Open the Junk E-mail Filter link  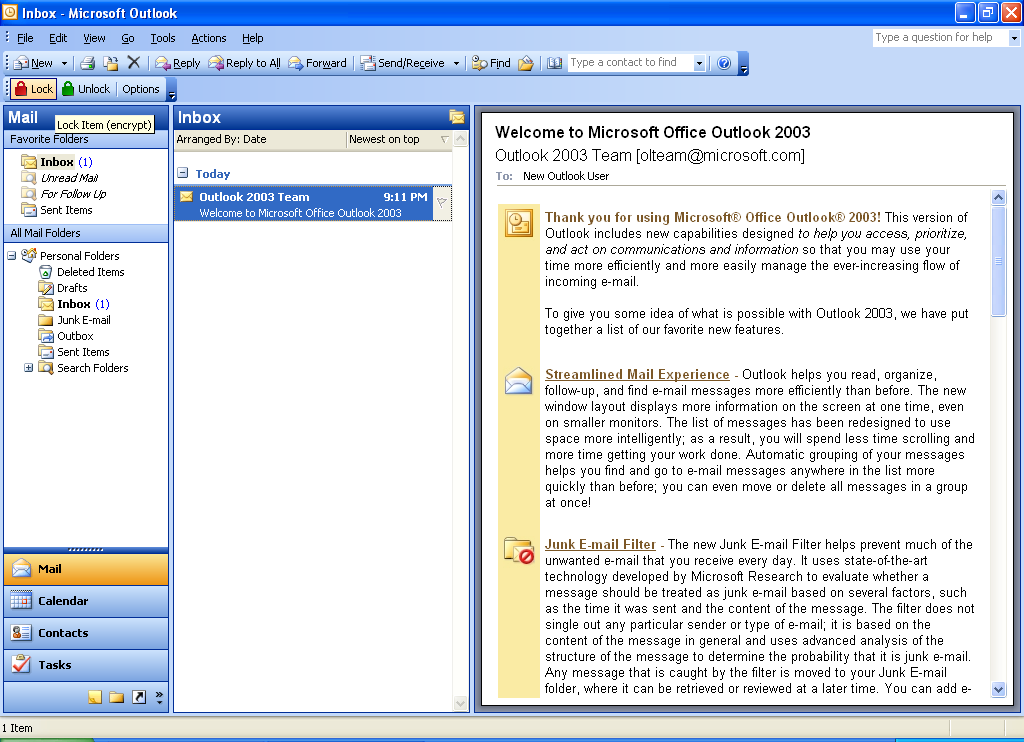pos(600,544)
